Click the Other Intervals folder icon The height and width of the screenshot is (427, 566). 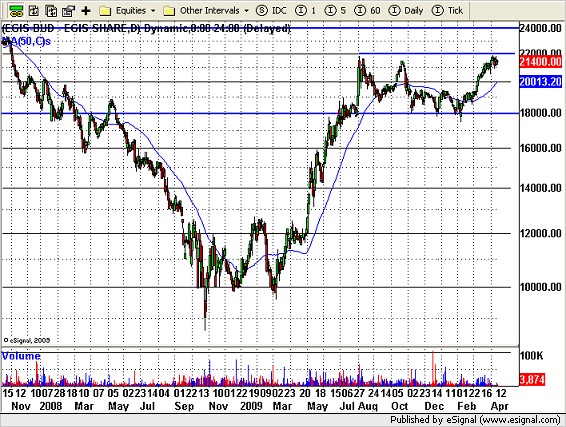point(169,11)
